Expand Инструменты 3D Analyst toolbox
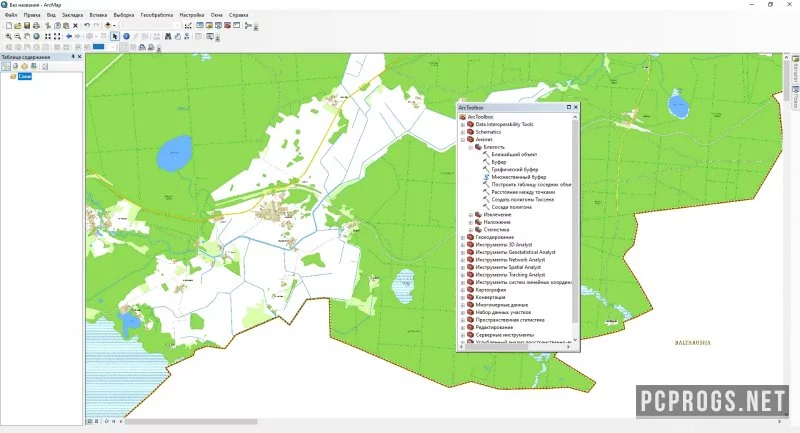800x433 pixels. click(463, 245)
